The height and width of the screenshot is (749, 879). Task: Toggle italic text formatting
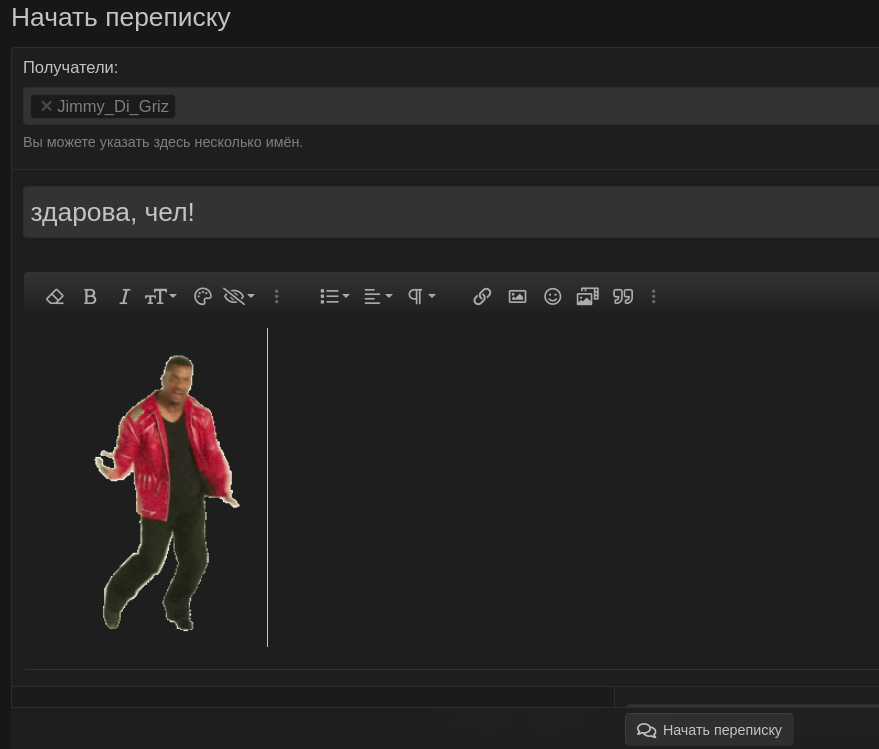124,297
